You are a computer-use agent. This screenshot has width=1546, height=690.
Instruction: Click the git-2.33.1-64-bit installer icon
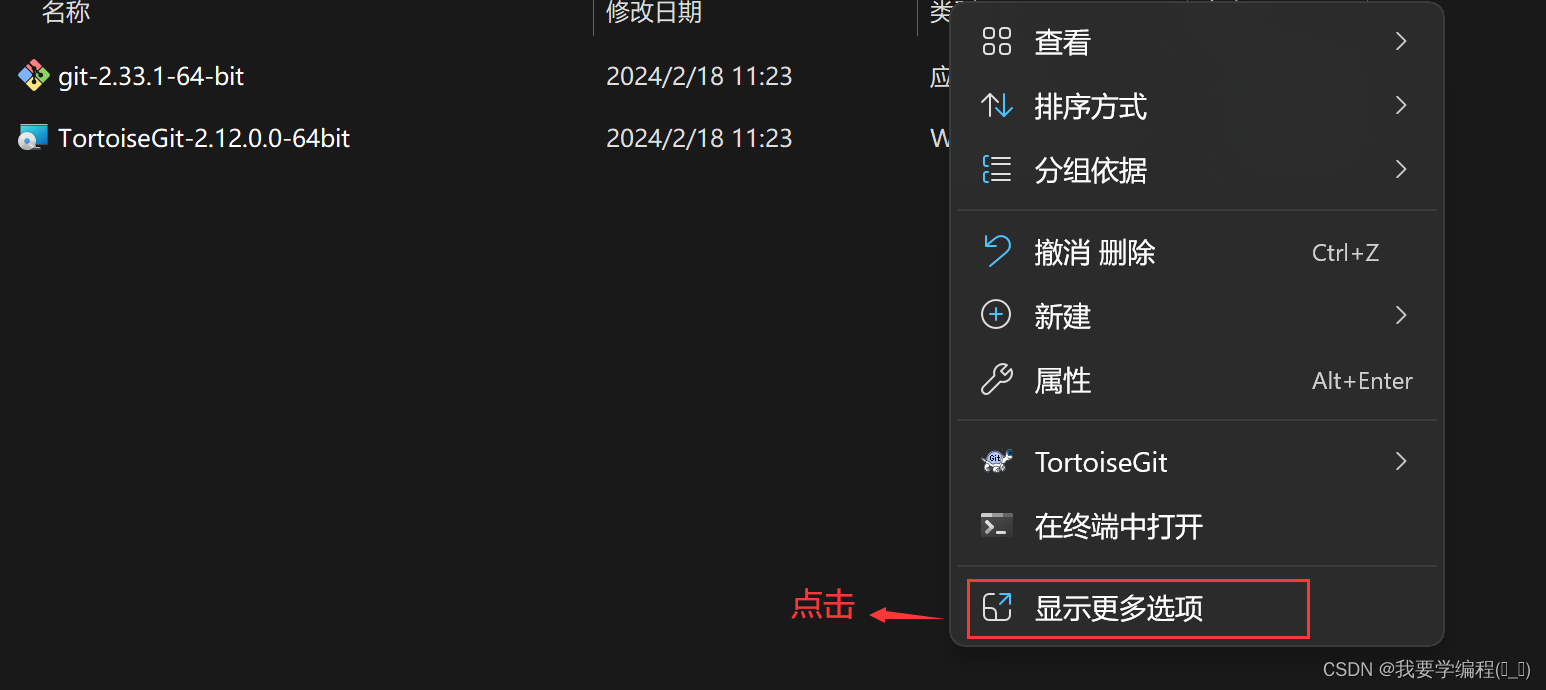coord(33,76)
